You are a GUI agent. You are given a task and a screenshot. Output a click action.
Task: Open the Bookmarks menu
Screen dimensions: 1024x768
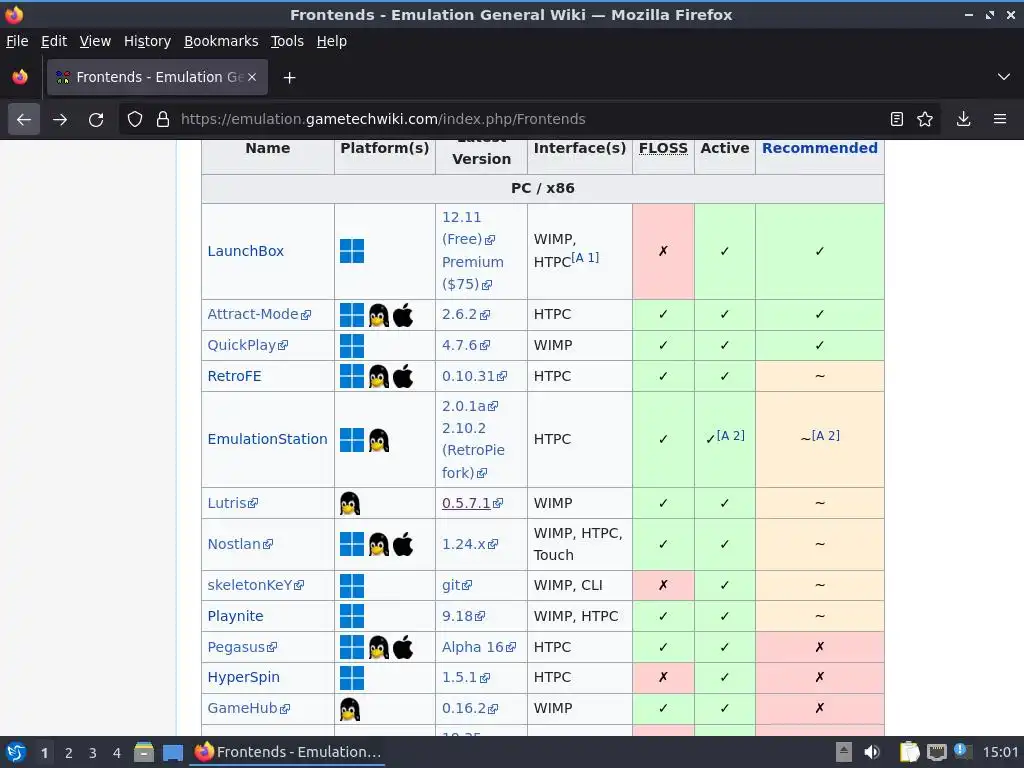(221, 41)
